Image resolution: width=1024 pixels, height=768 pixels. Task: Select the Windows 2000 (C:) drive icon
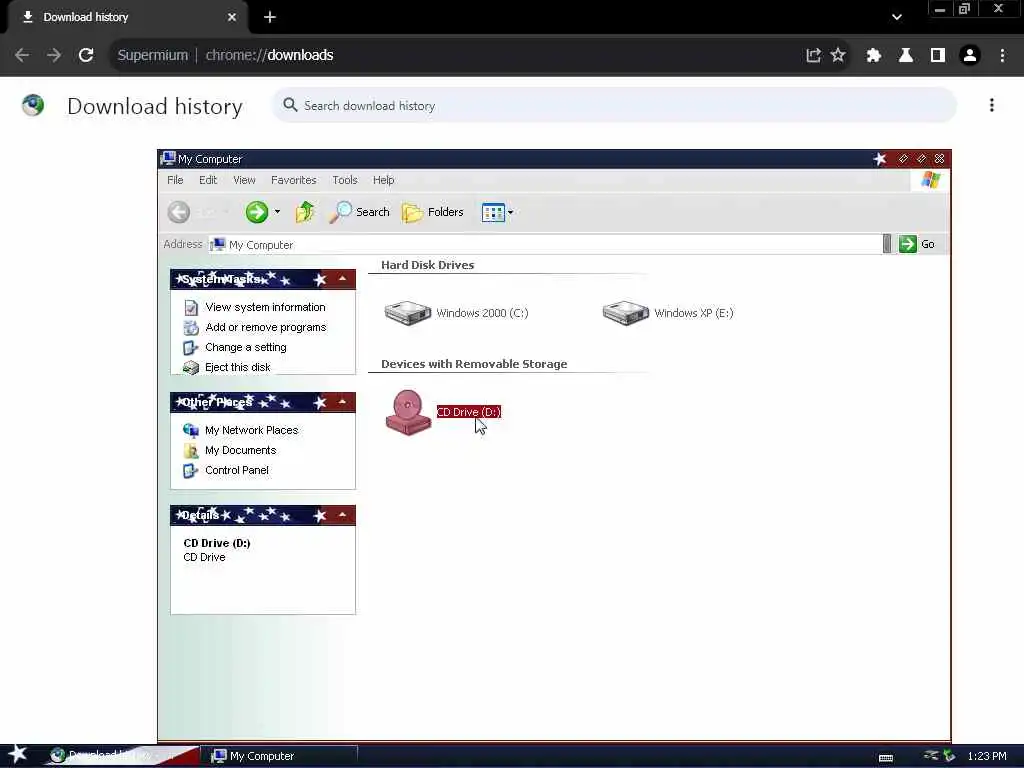pos(408,312)
